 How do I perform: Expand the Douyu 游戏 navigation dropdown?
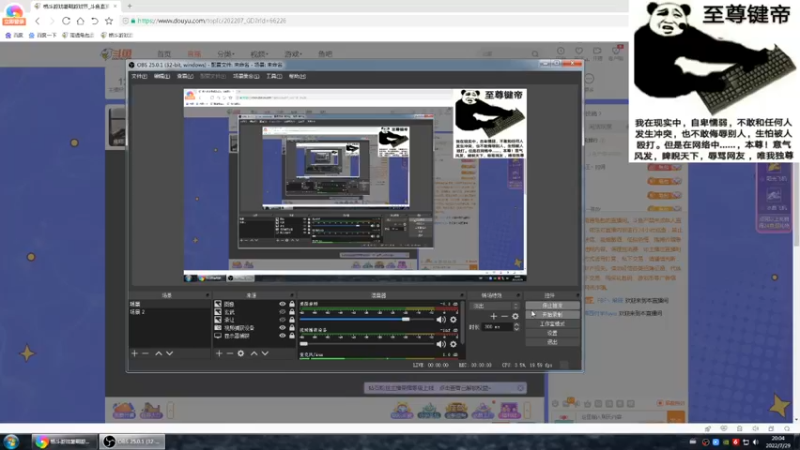pos(293,54)
